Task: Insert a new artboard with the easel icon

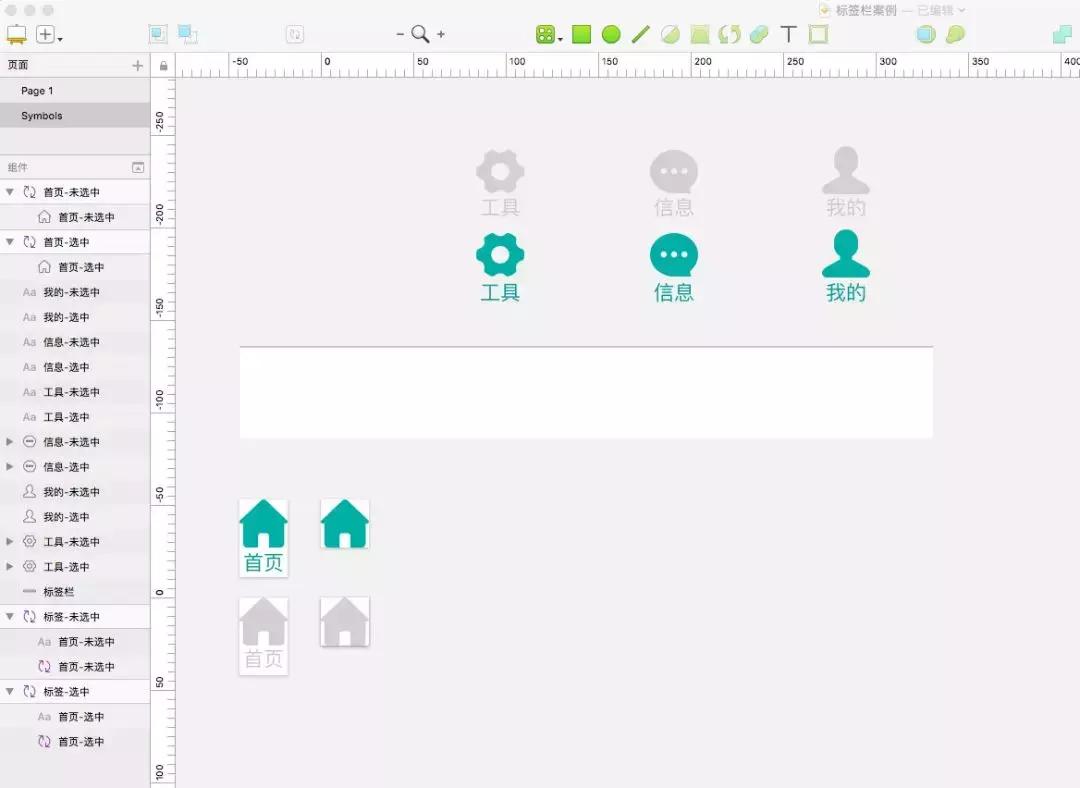Action: click(15, 33)
